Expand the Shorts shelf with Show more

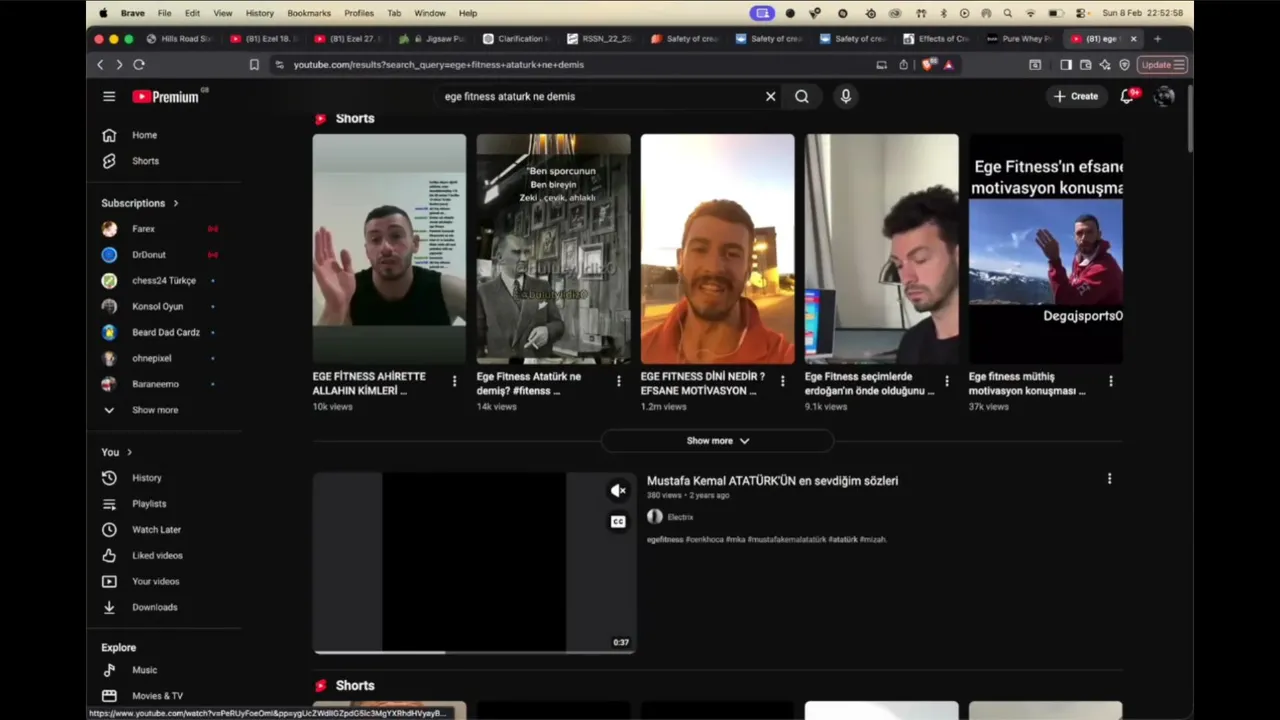[x=718, y=441]
